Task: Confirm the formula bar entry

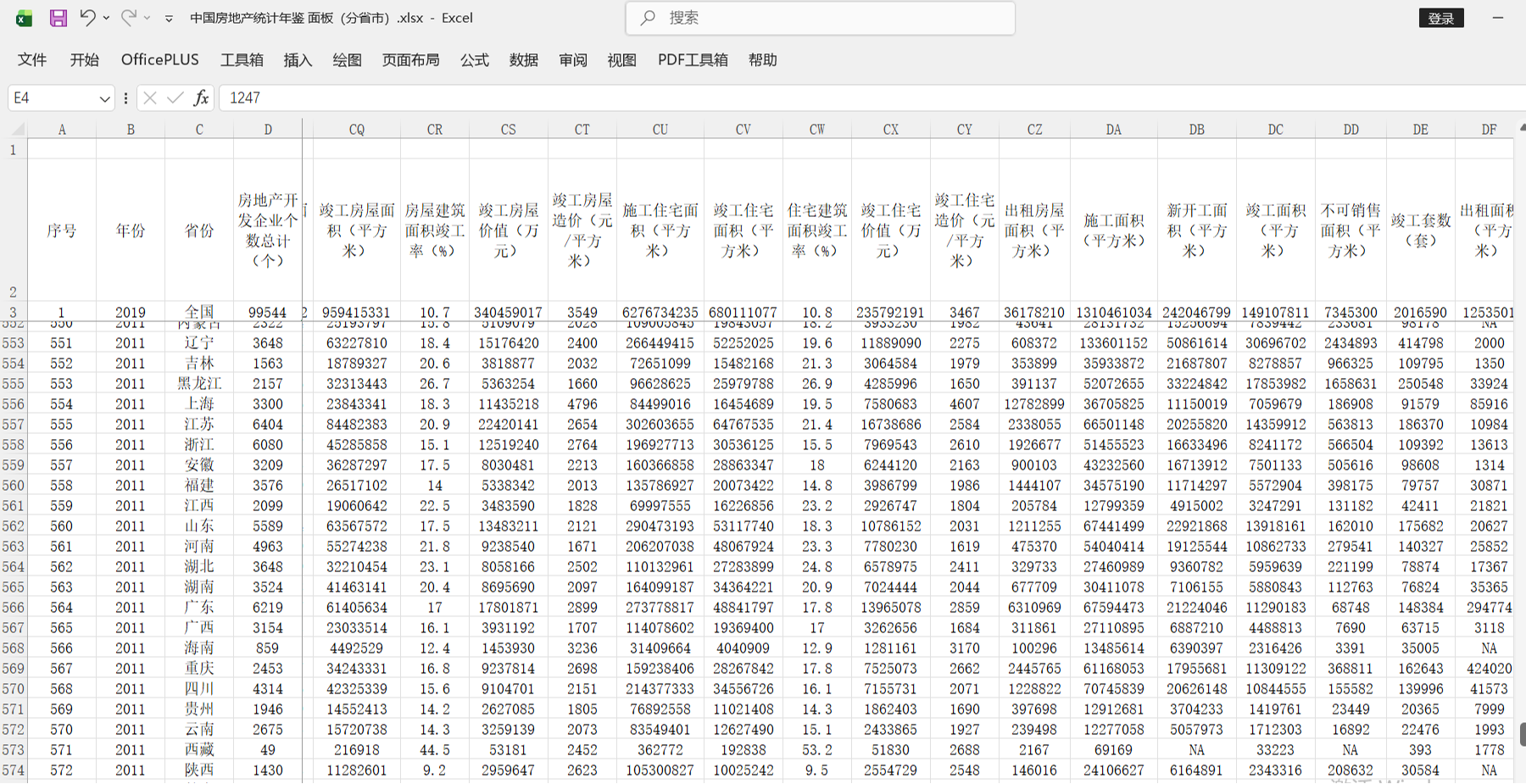Action: [x=175, y=97]
